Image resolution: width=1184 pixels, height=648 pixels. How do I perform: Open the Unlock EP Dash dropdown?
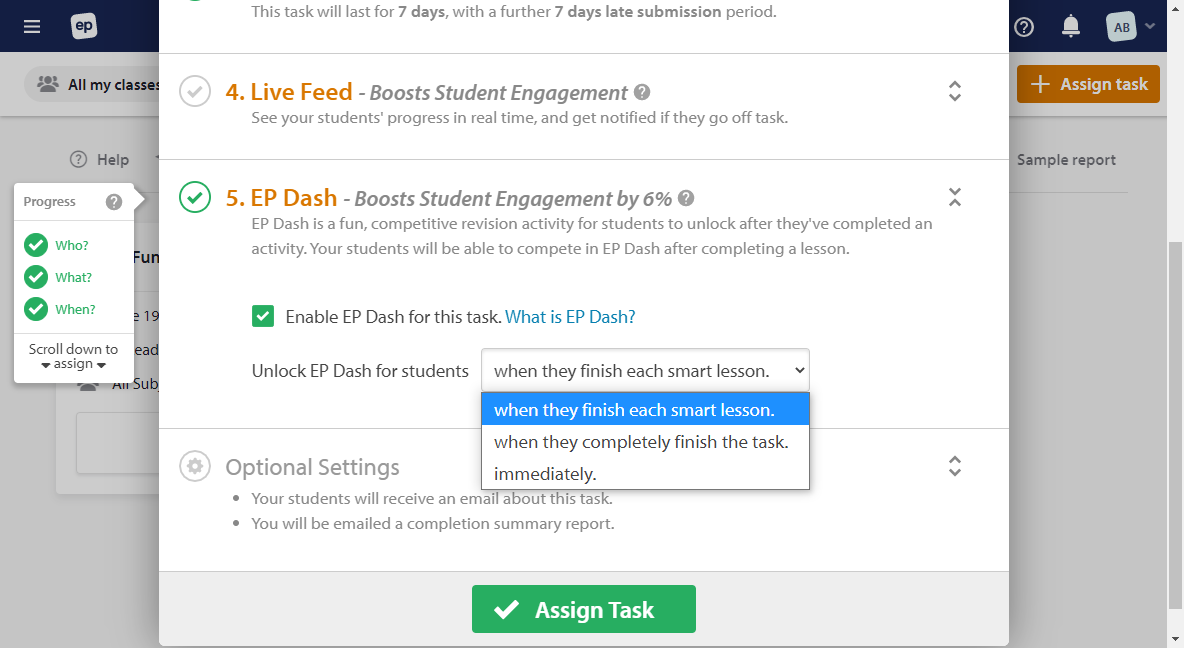click(x=645, y=371)
